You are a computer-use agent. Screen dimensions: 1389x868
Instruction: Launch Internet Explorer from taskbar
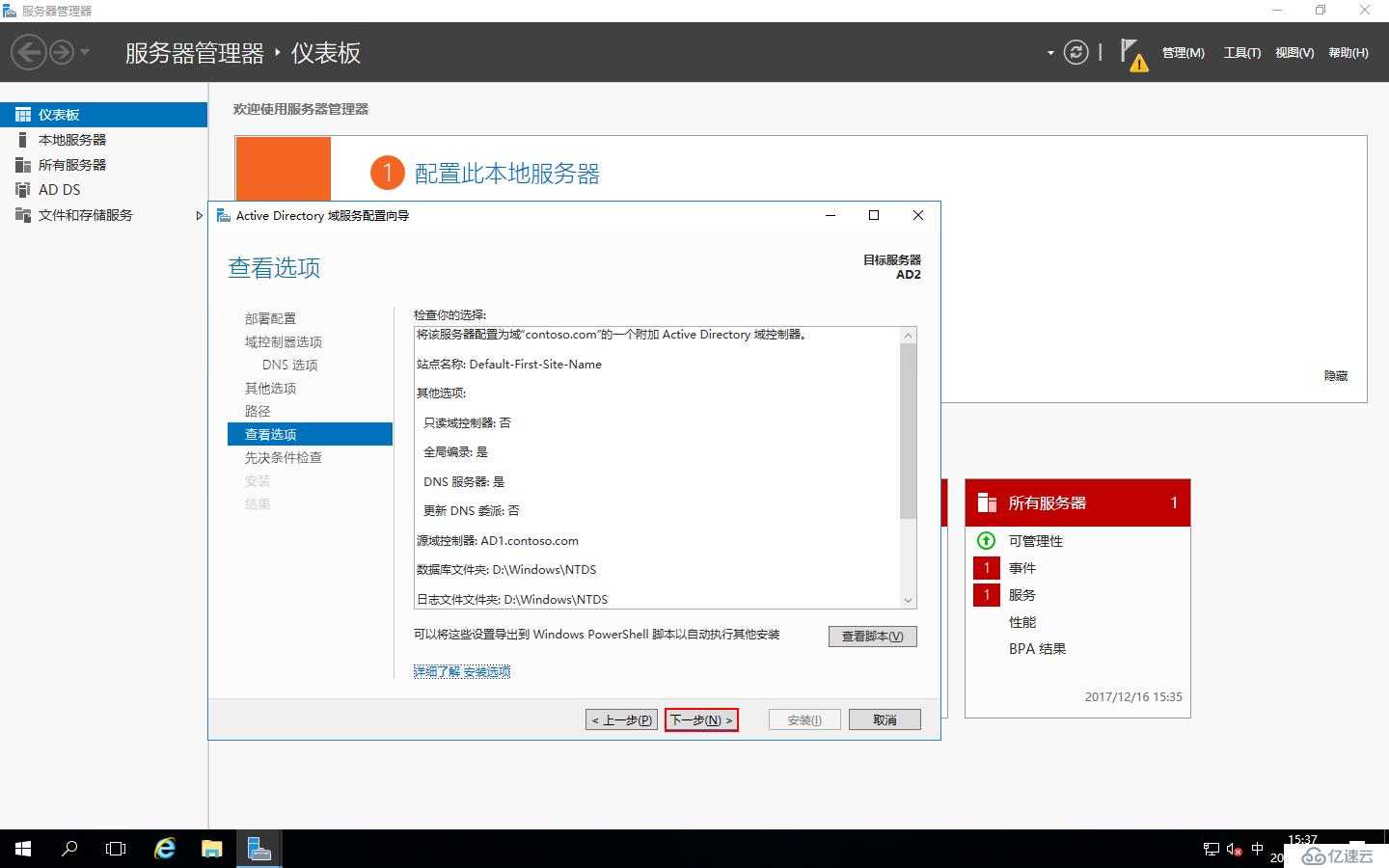[165, 849]
